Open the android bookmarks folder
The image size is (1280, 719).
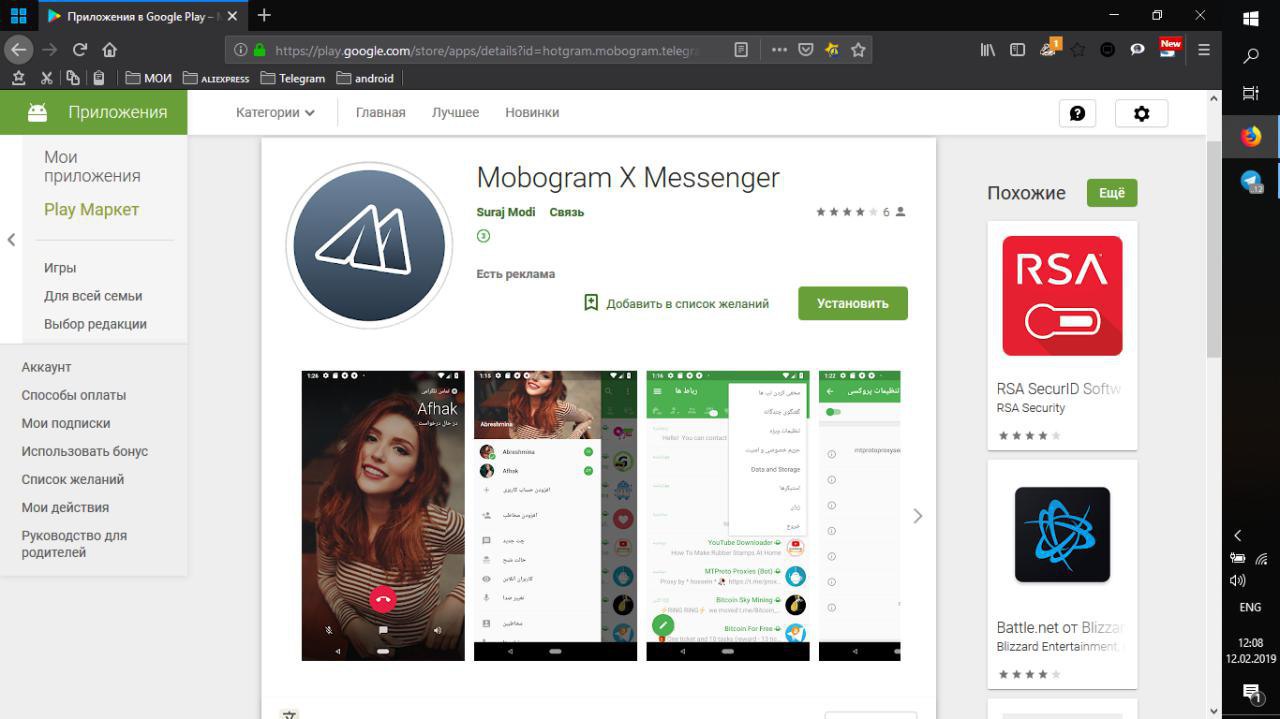point(365,78)
